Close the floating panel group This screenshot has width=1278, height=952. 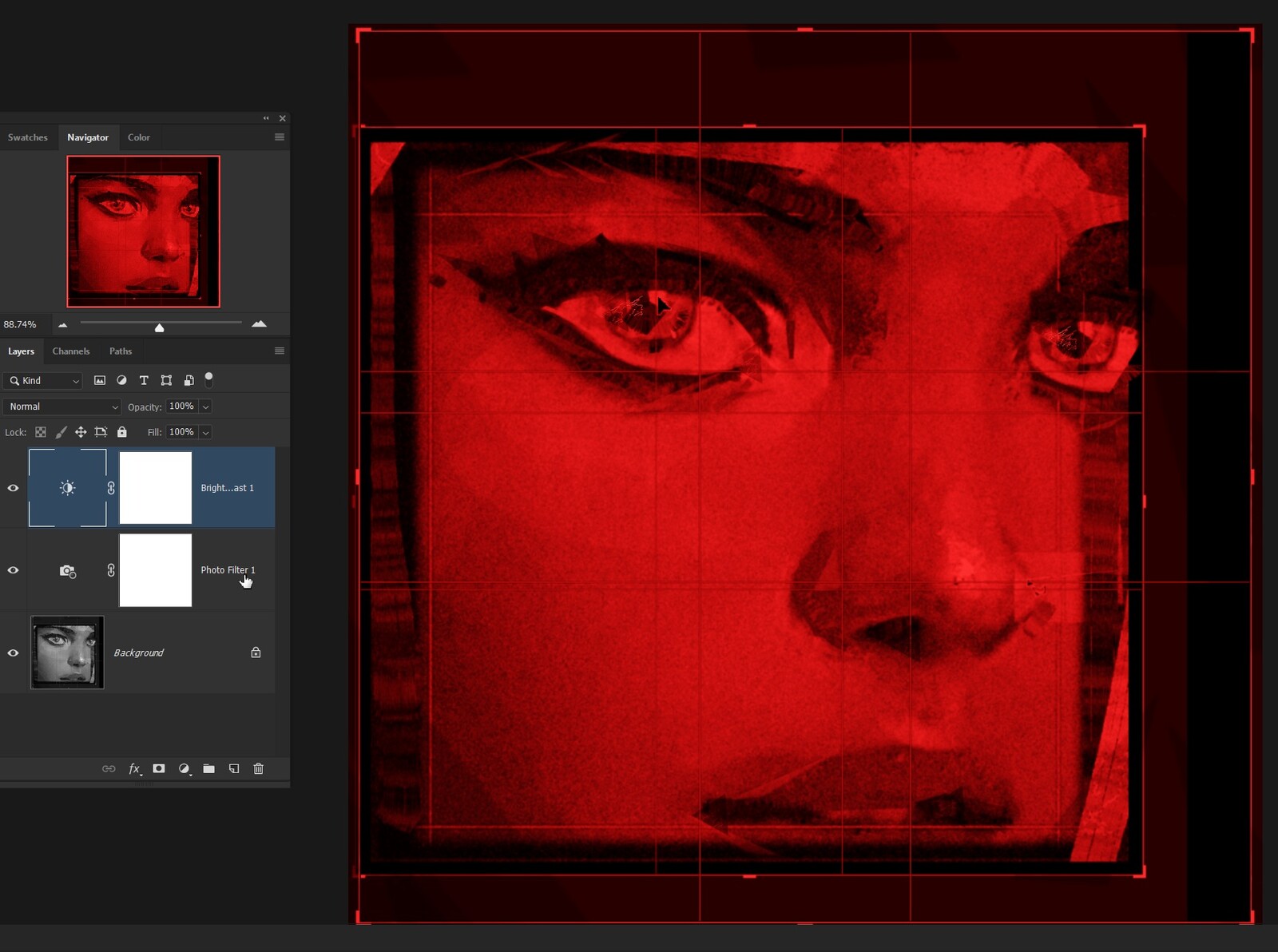282,118
